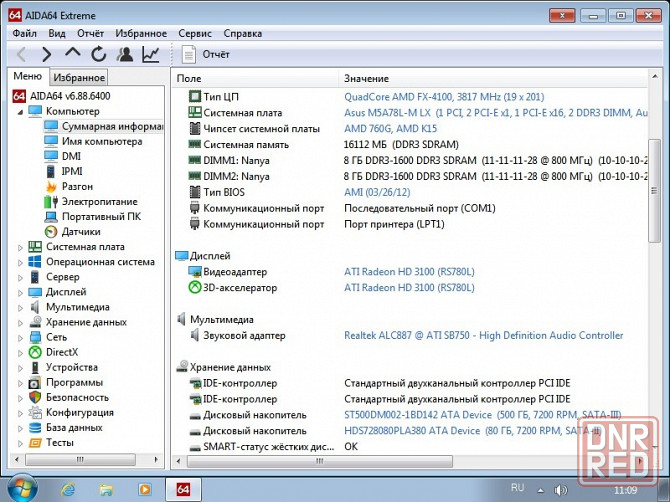Screen dimensions: 670x502
Task: Switch to the Меню tab
Action: tap(28, 76)
